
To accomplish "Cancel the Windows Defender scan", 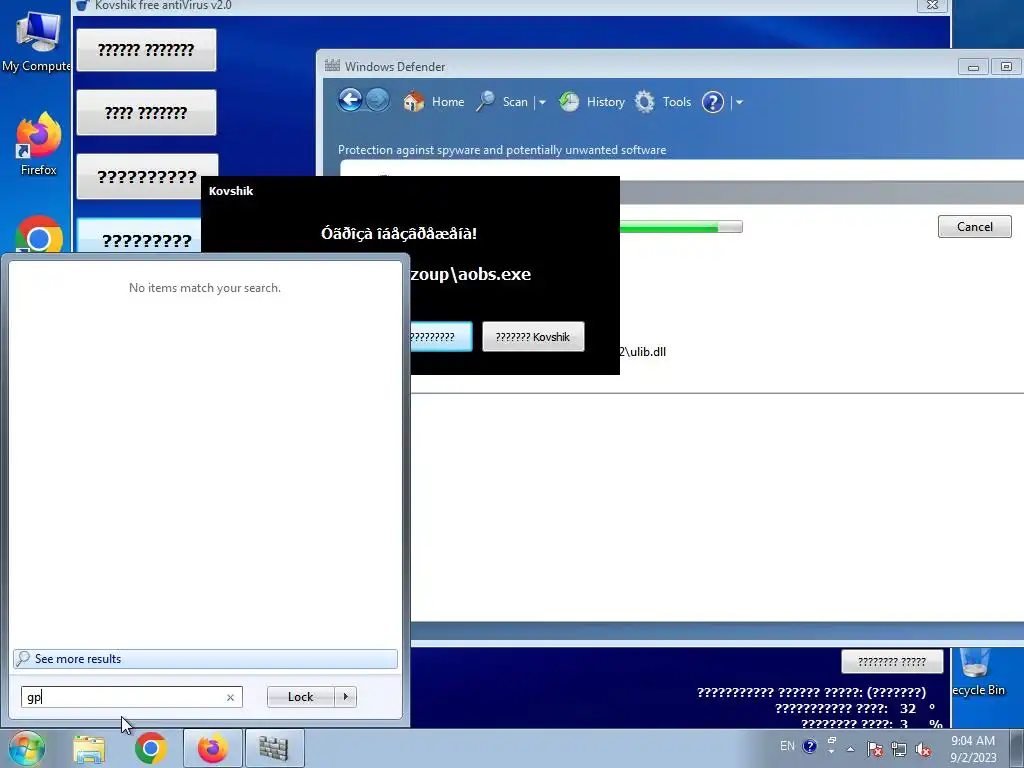I will (x=974, y=227).
